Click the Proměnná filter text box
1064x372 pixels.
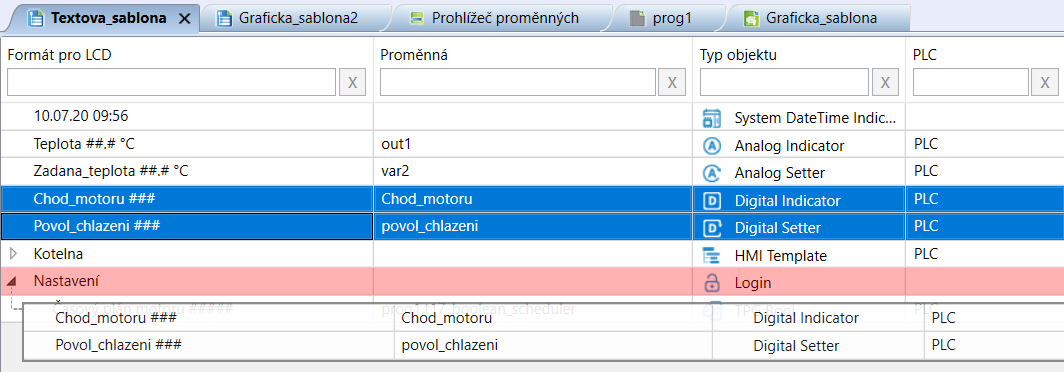coord(517,82)
